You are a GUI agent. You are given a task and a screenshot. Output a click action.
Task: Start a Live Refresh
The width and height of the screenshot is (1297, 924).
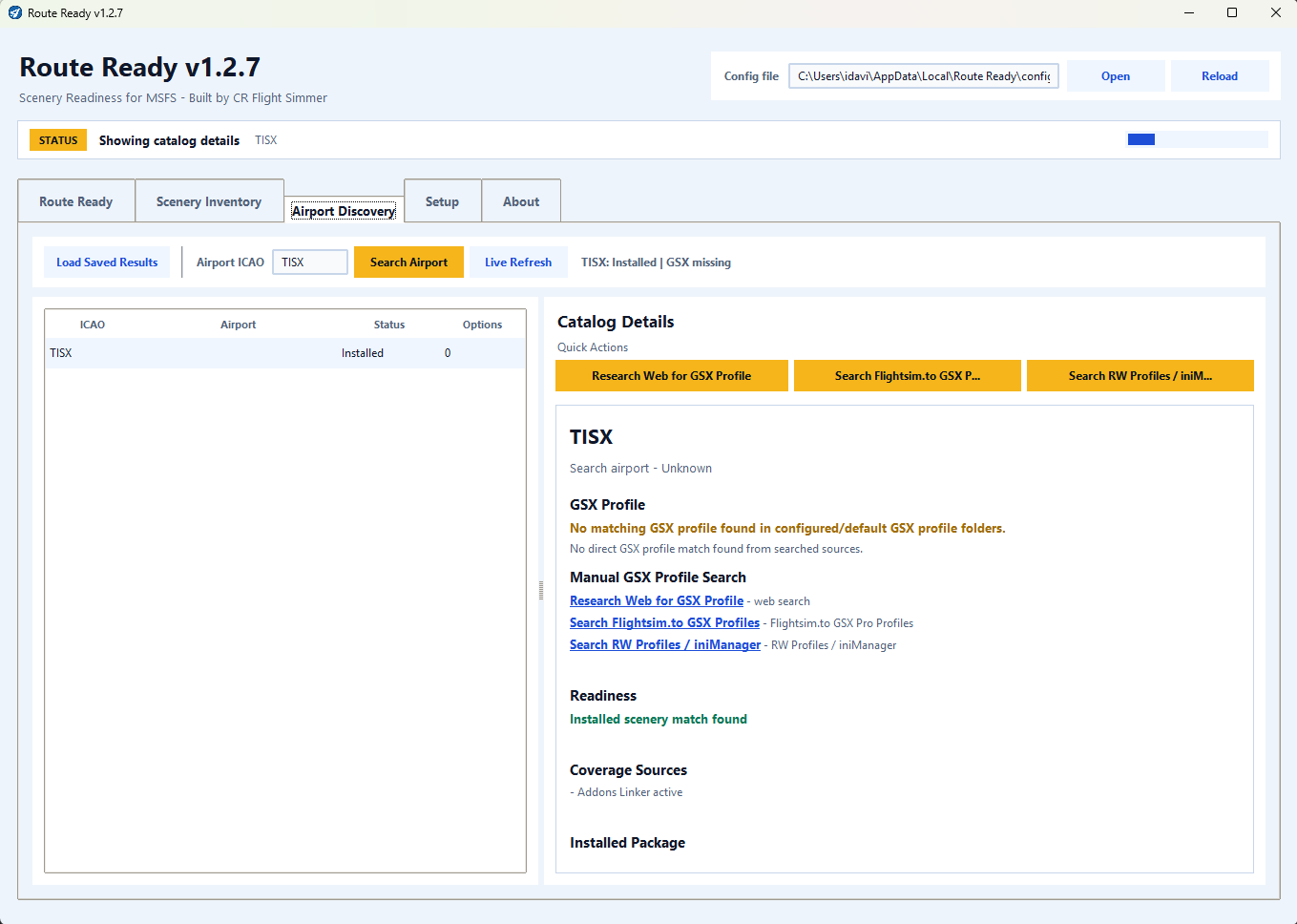(518, 262)
